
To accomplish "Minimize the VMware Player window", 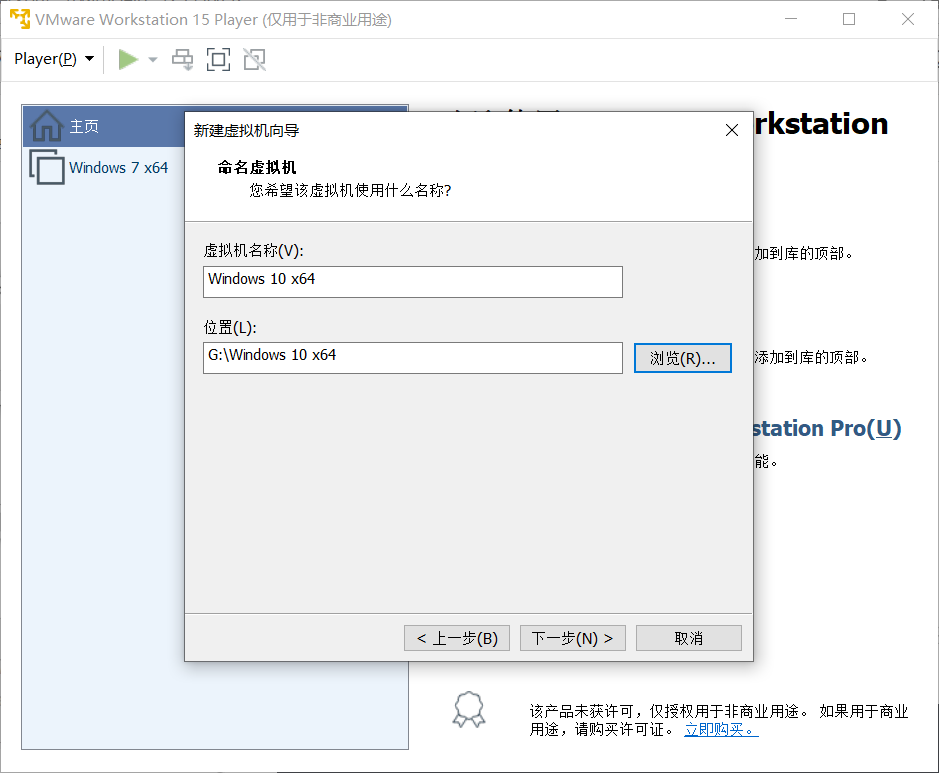I will pyautogui.click(x=791, y=19).
